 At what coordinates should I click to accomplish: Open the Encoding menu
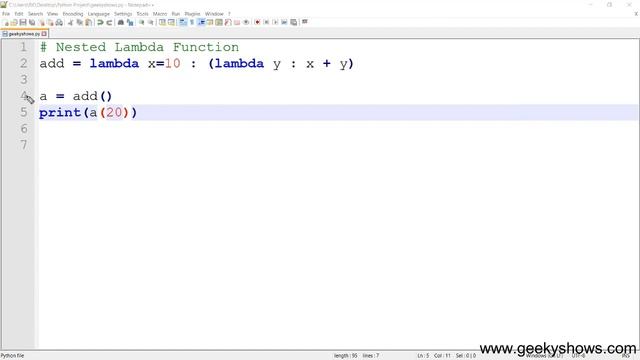coord(73,14)
